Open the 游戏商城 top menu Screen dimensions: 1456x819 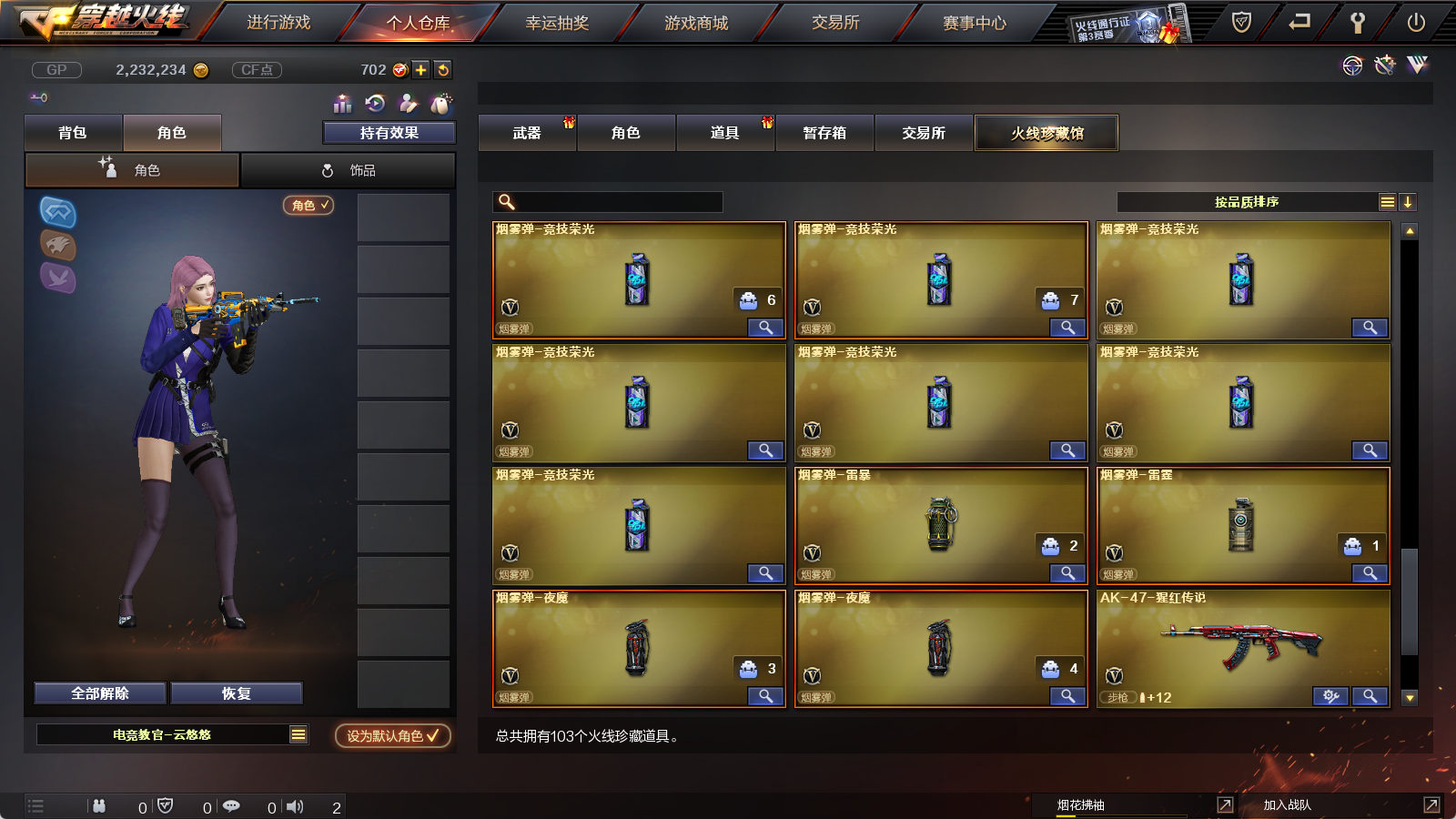point(696,23)
